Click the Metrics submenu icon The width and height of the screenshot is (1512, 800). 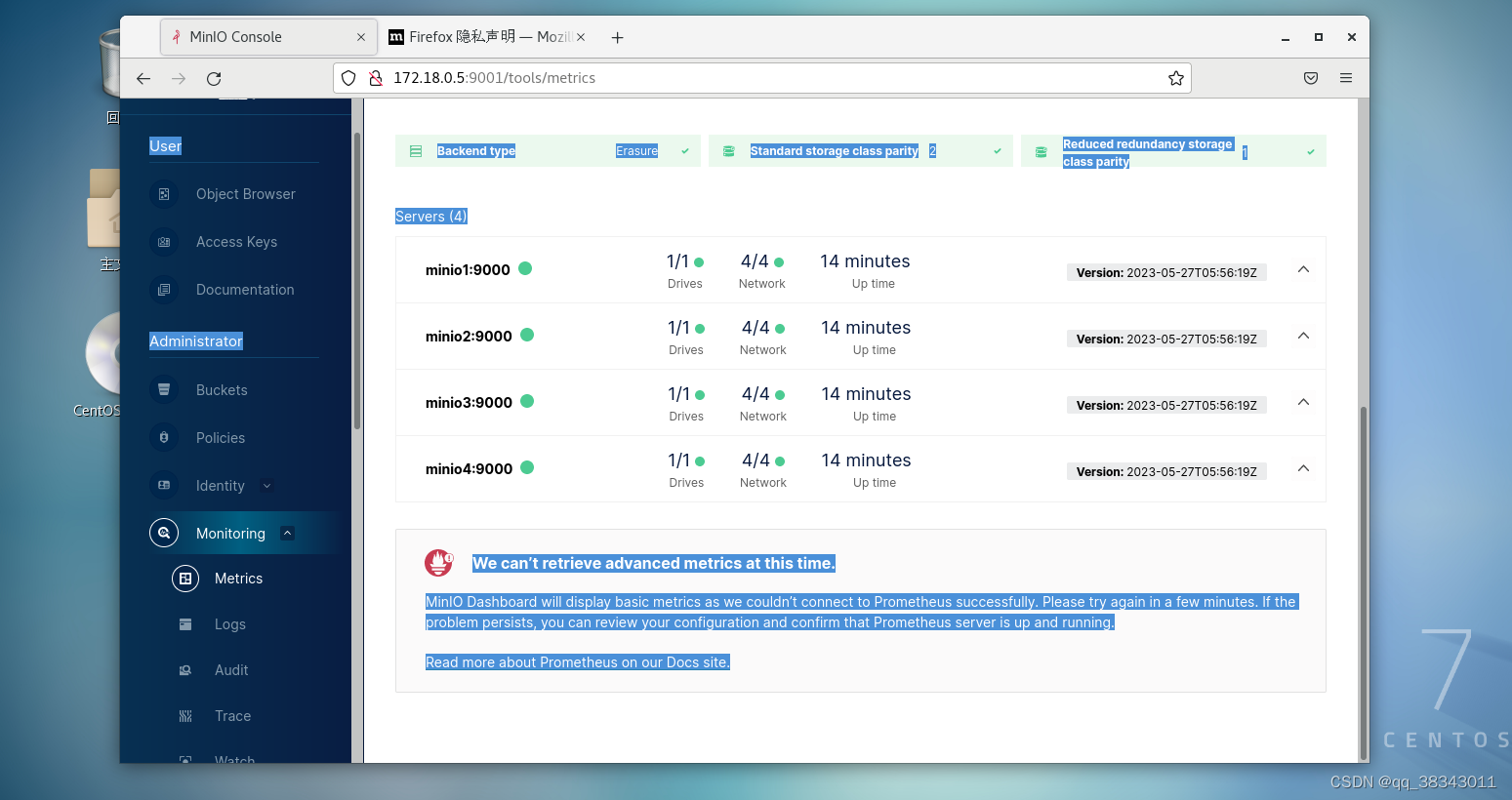pyautogui.click(x=185, y=579)
